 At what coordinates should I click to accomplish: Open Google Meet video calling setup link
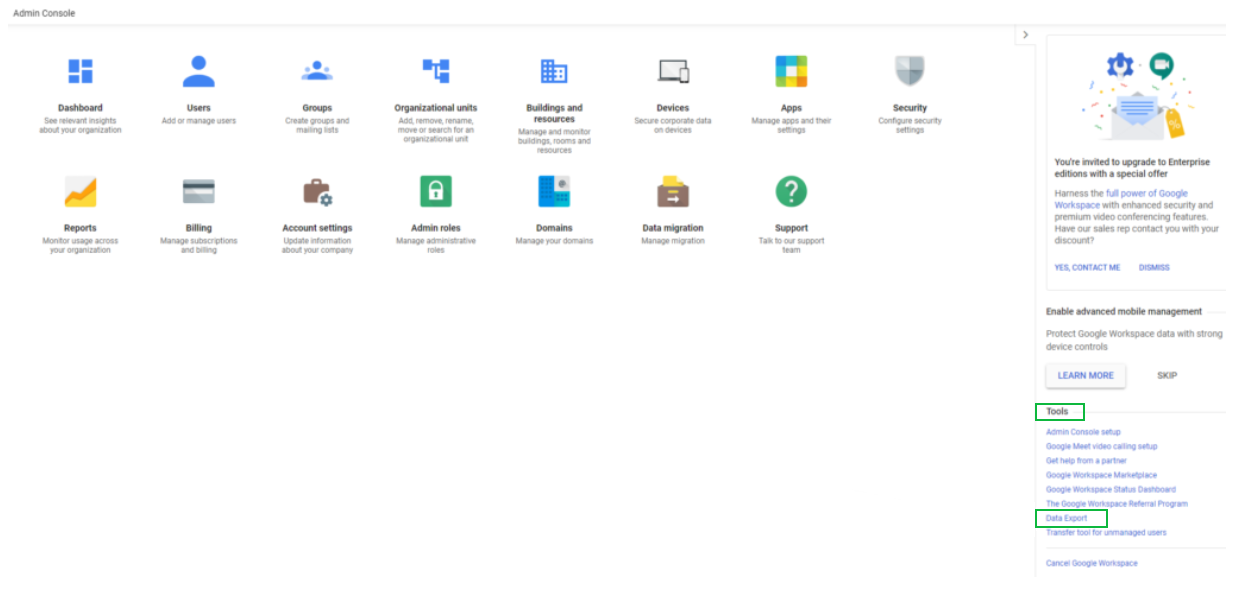click(1101, 446)
